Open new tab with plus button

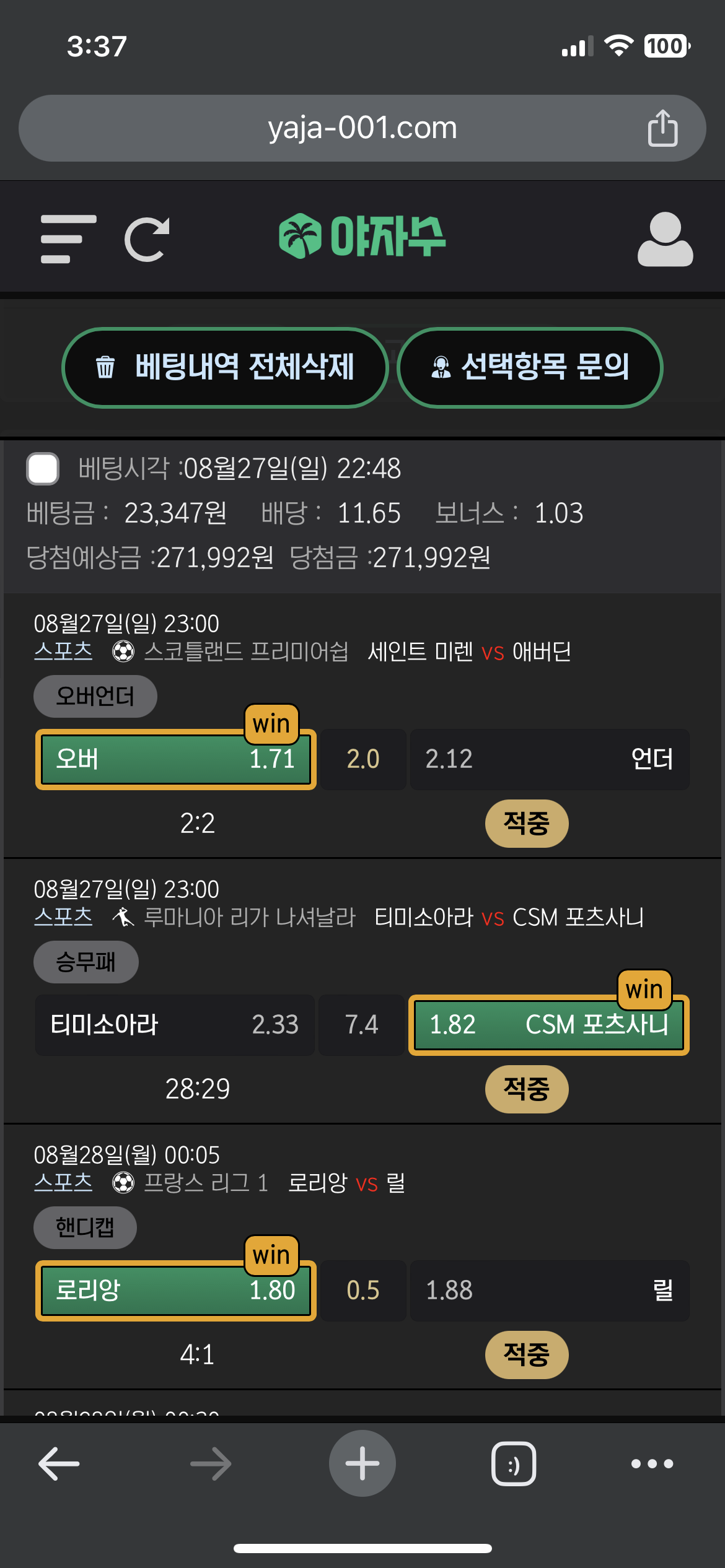[x=362, y=1463]
